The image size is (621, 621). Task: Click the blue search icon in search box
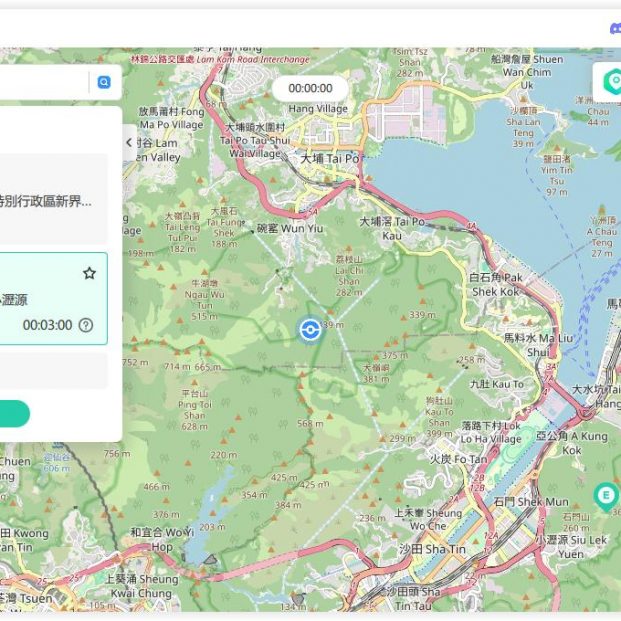(104, 83)
